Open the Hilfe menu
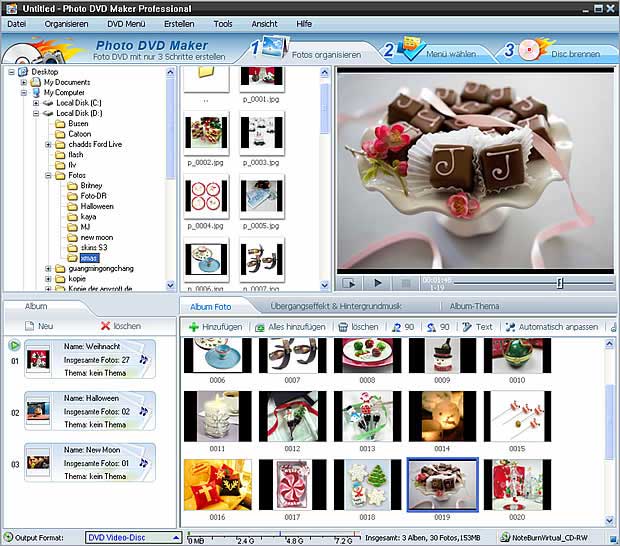The width and height of the screenshot is (620, 546). [304, 24]
